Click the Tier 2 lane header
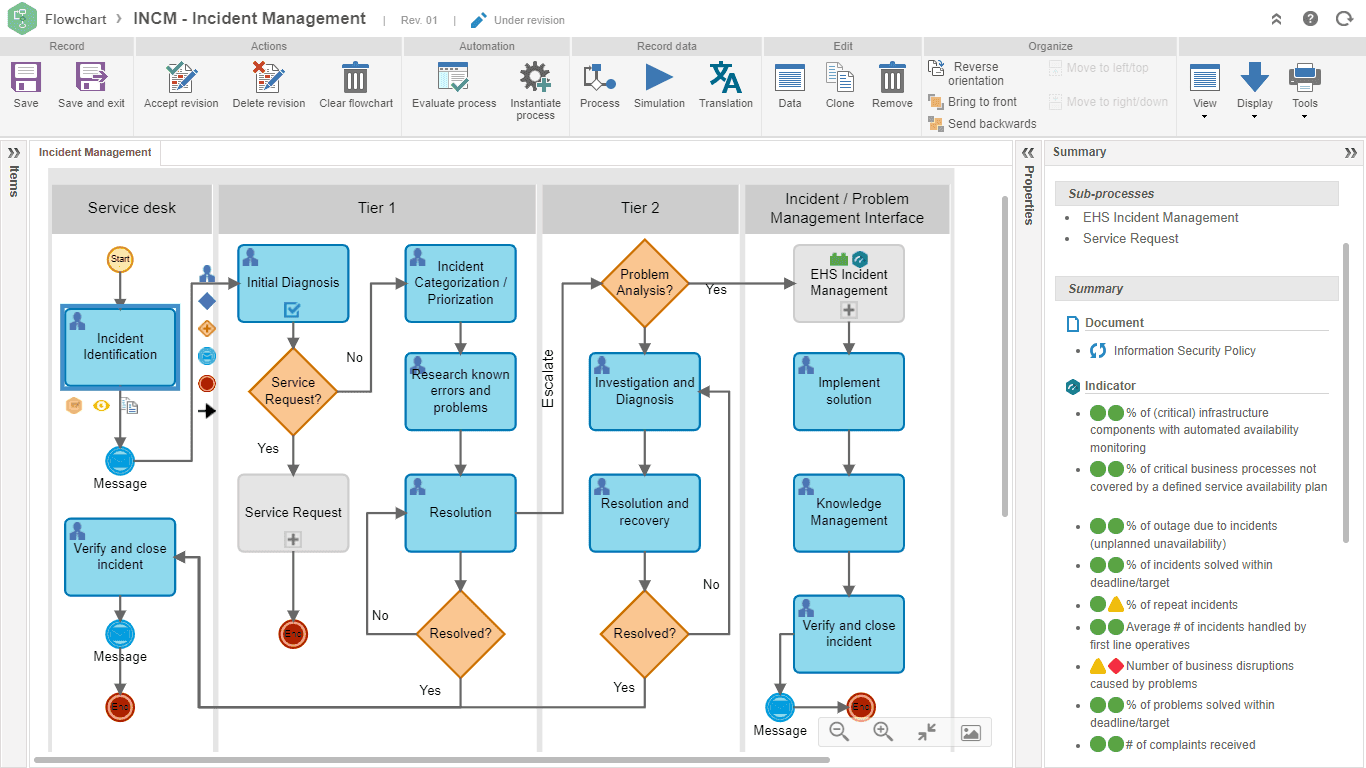1366x768 pixels. point(640,208)
